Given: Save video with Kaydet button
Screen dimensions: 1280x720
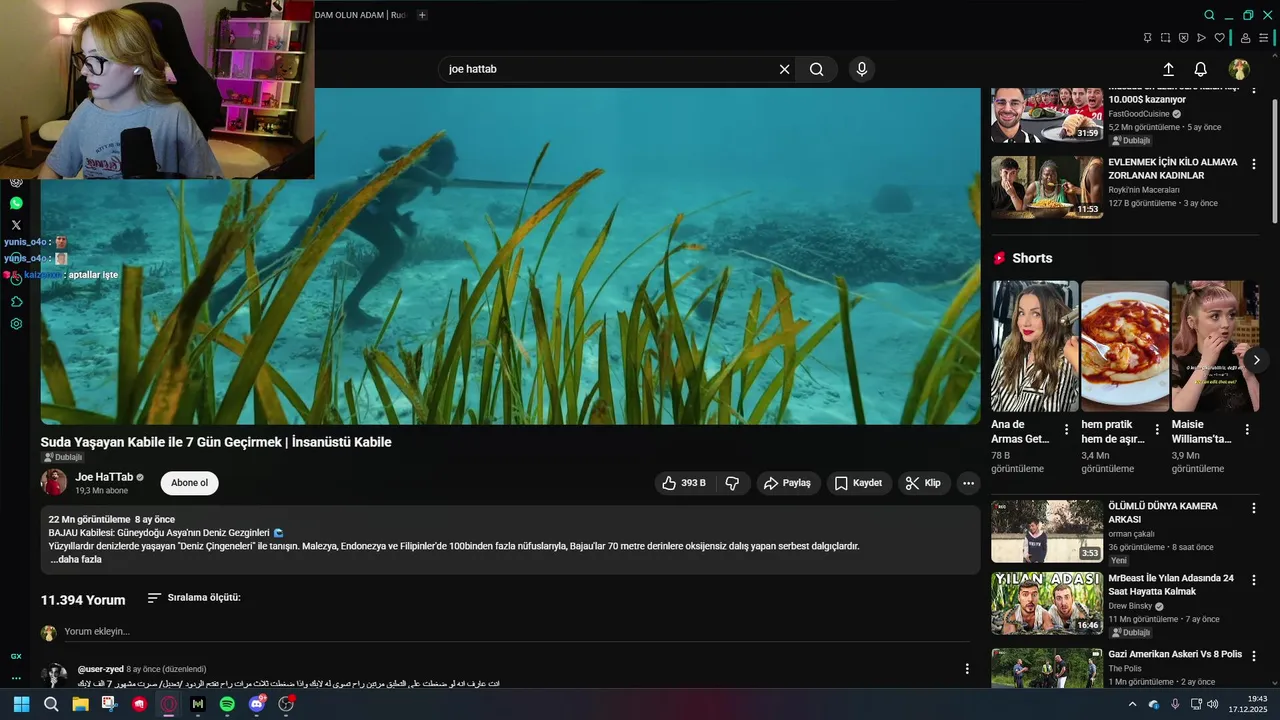Looking at the screenshot, I should pyautogui.click(x=859, y=483).
